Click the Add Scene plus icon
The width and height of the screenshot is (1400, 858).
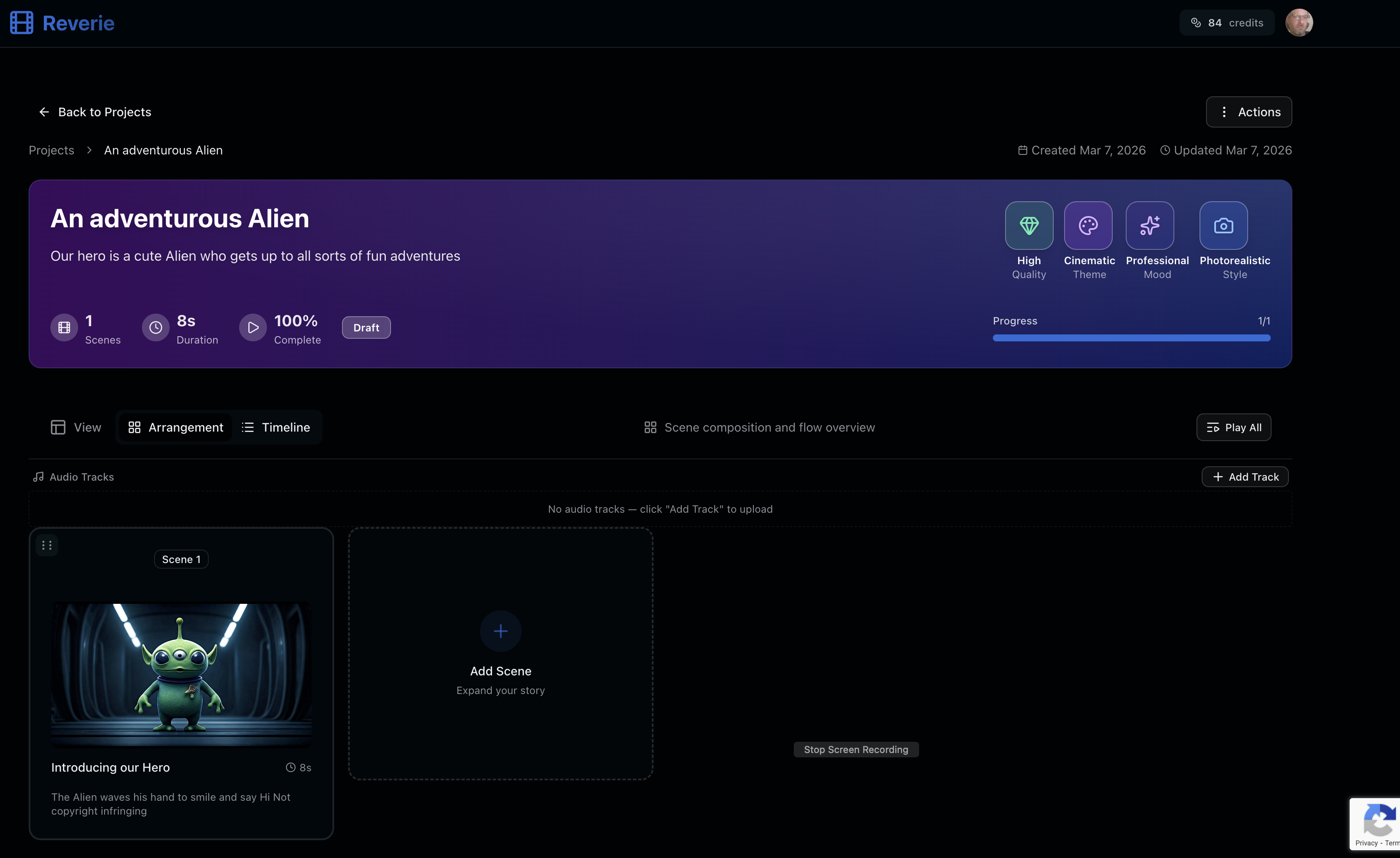click(500, 631)
